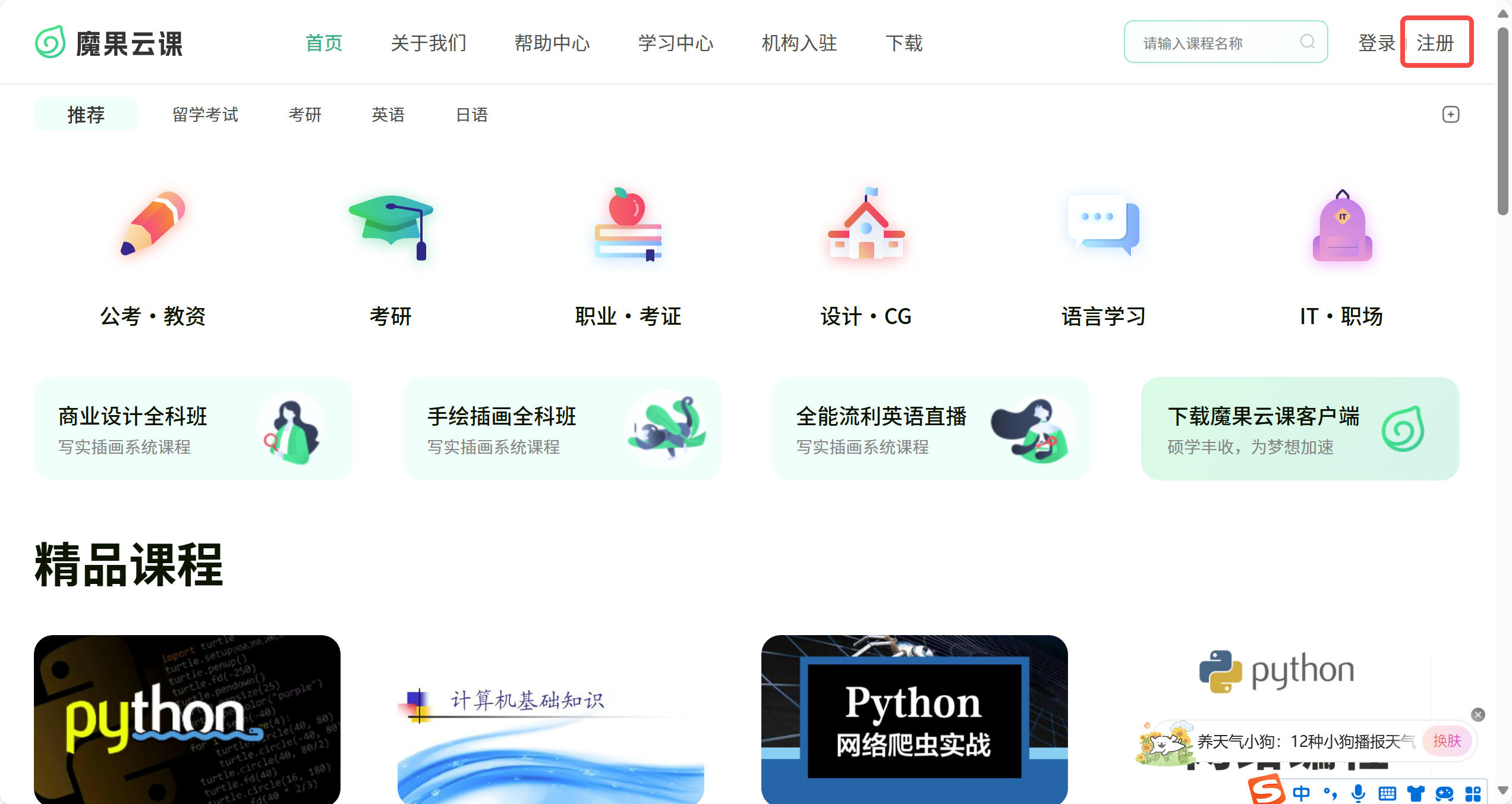Viewport: 1512px width, 804px height.
Task: Expand category list with plus icon
Action: point(1451,114)
